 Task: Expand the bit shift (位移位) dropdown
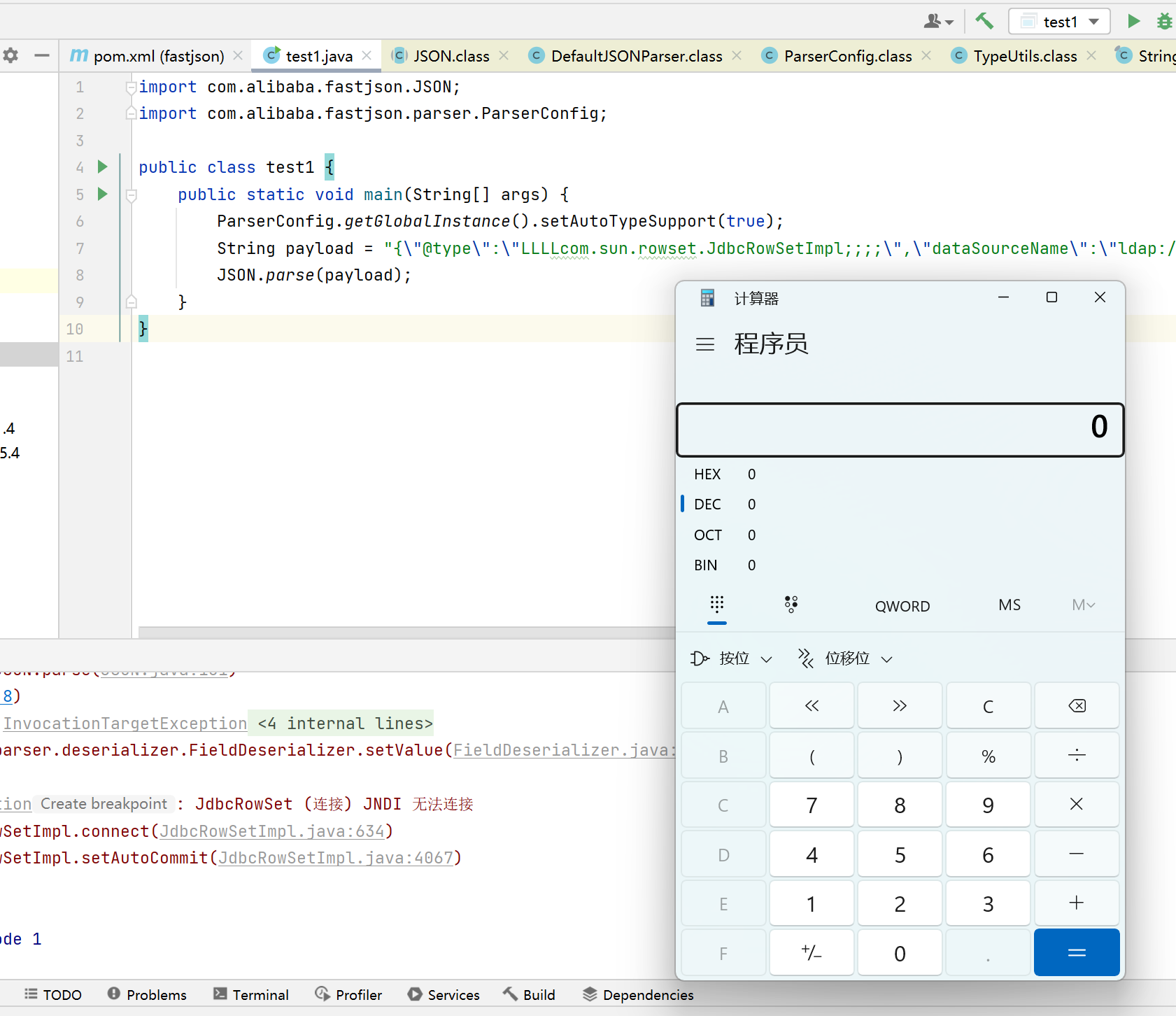[x=845, y=658]
